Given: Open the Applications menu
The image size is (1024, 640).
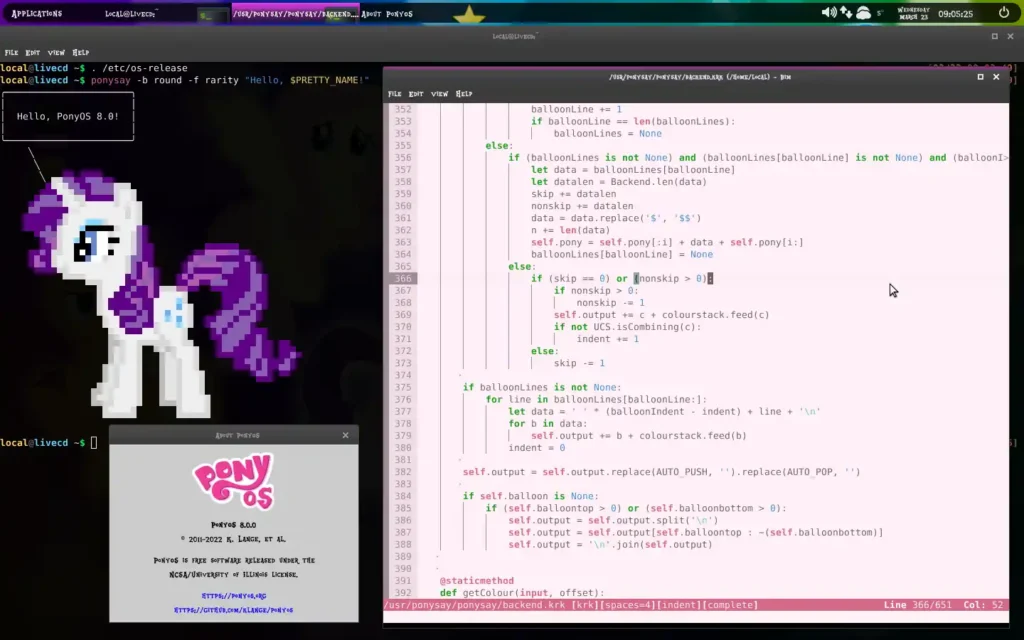Looking at the screenshot, I should (x=37, y=14).
